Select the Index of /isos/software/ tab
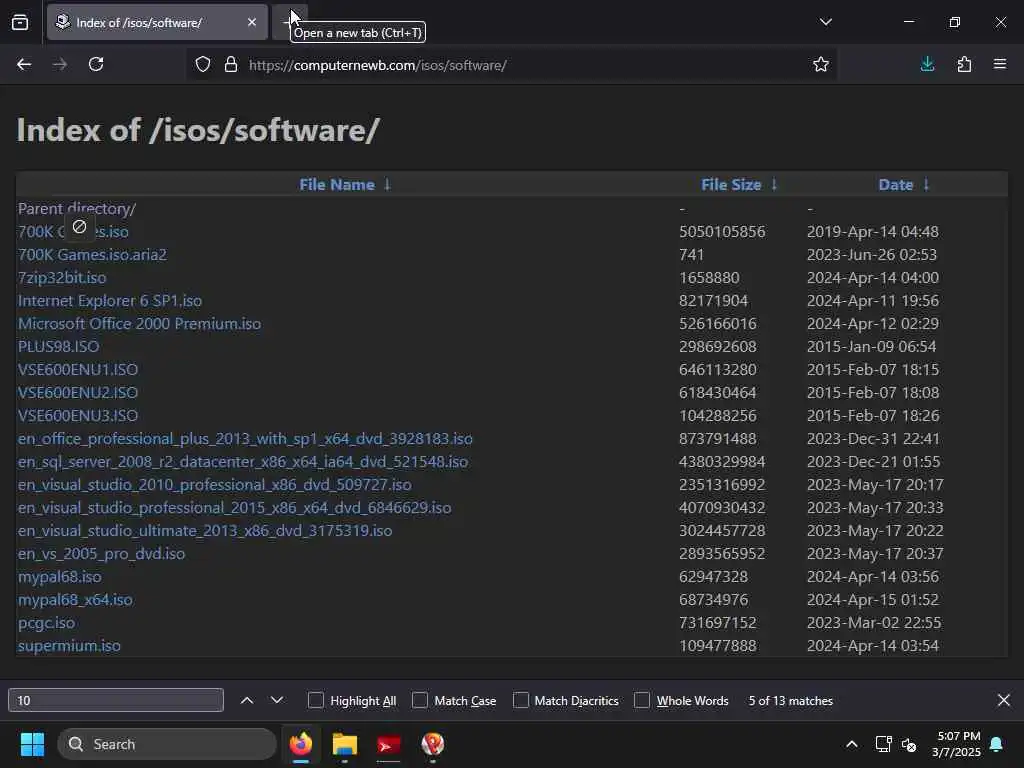Image resolution: width=1024 pixels, height=768 pixels. pos(157,22)
